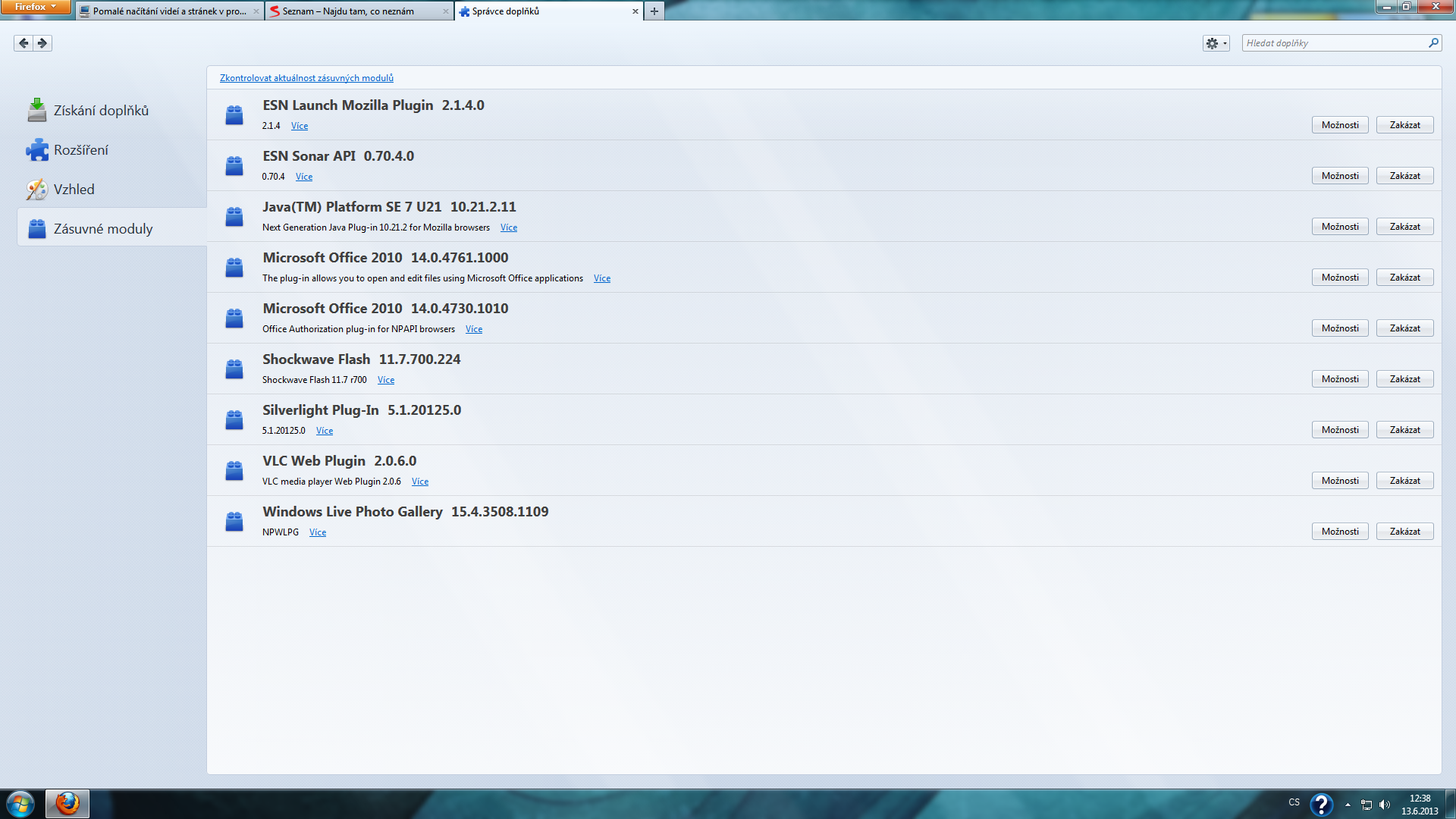The height and width of the screenshot is (819, 1456).
Task: Show hidden tray icons arrow
Action: (x=1348, y=805)
